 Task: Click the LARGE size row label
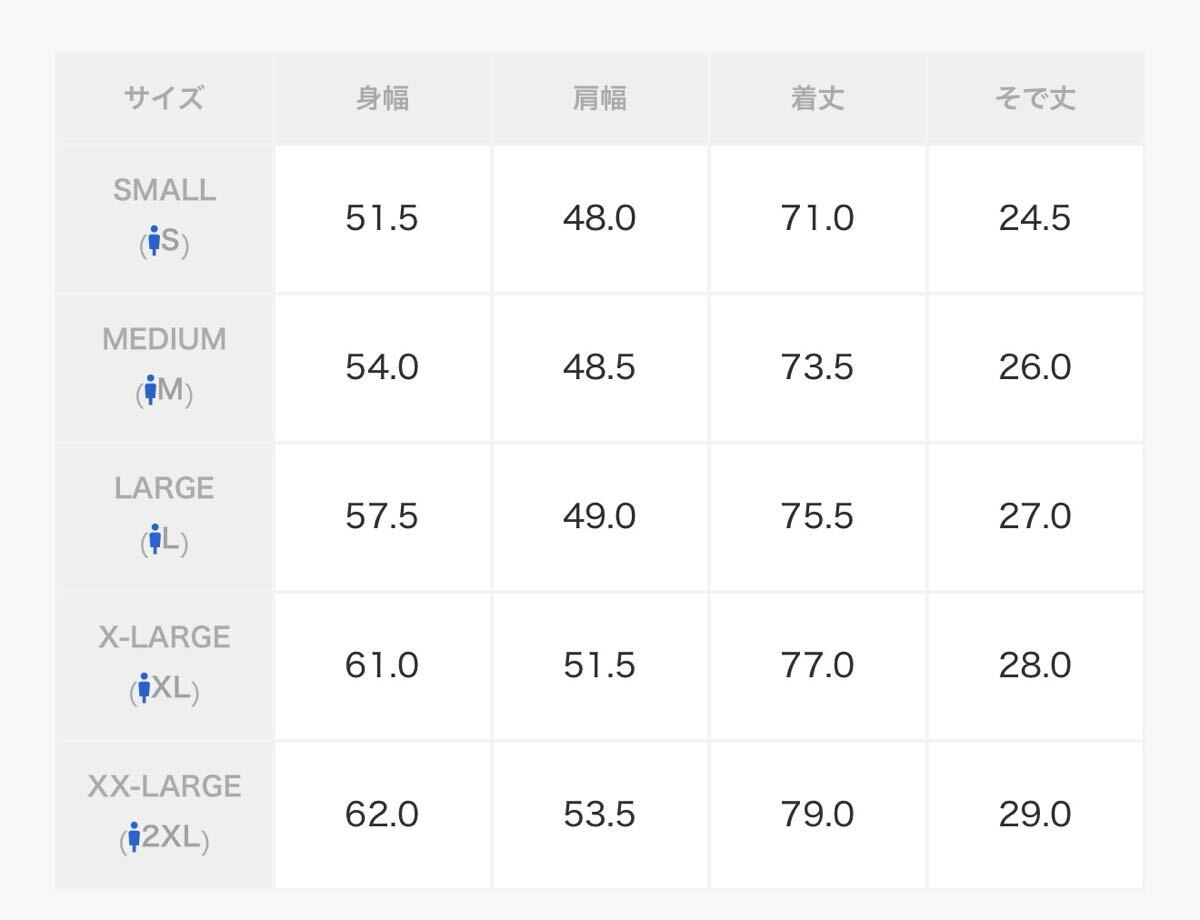click(164, 488)
